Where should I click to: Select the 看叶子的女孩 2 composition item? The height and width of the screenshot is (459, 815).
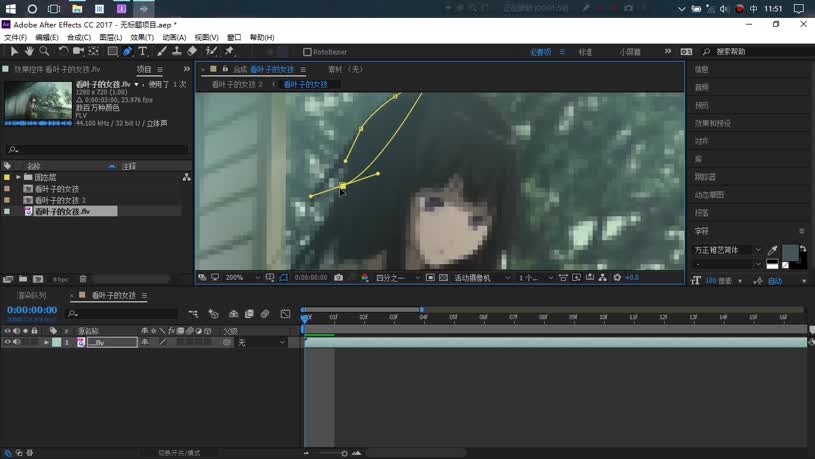click(x=60, y=200)
